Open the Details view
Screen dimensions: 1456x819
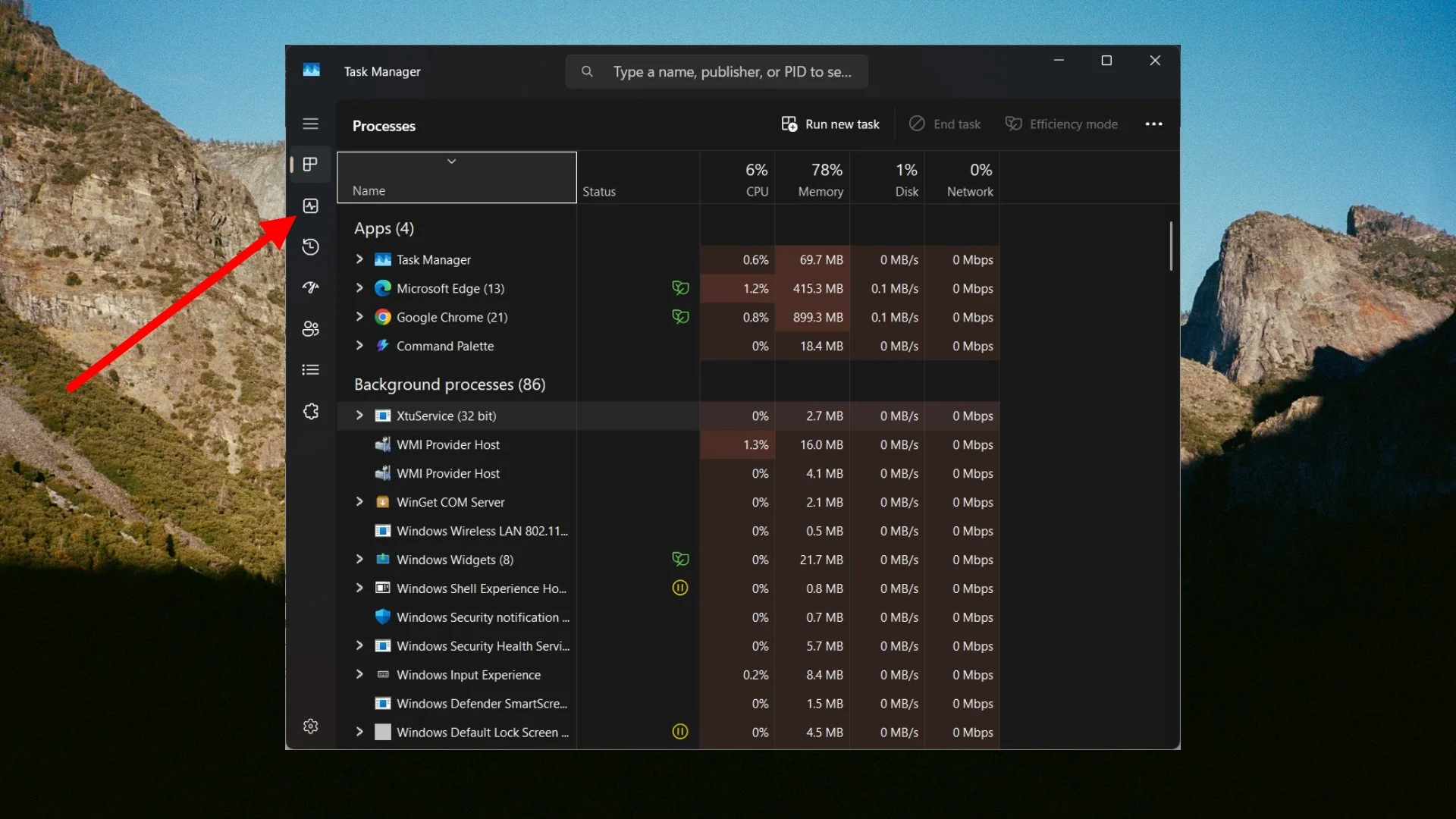tap(310, 369)
